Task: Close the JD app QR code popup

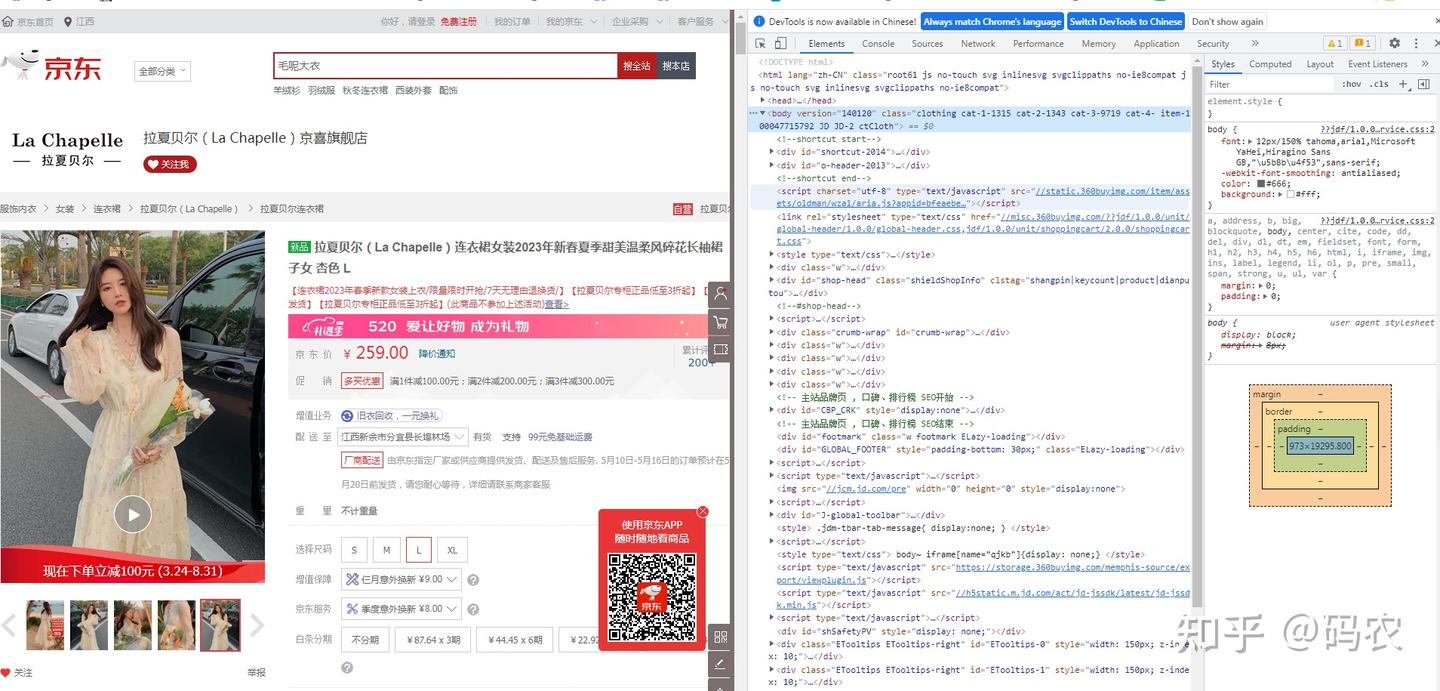Action: tap(703, 511)
